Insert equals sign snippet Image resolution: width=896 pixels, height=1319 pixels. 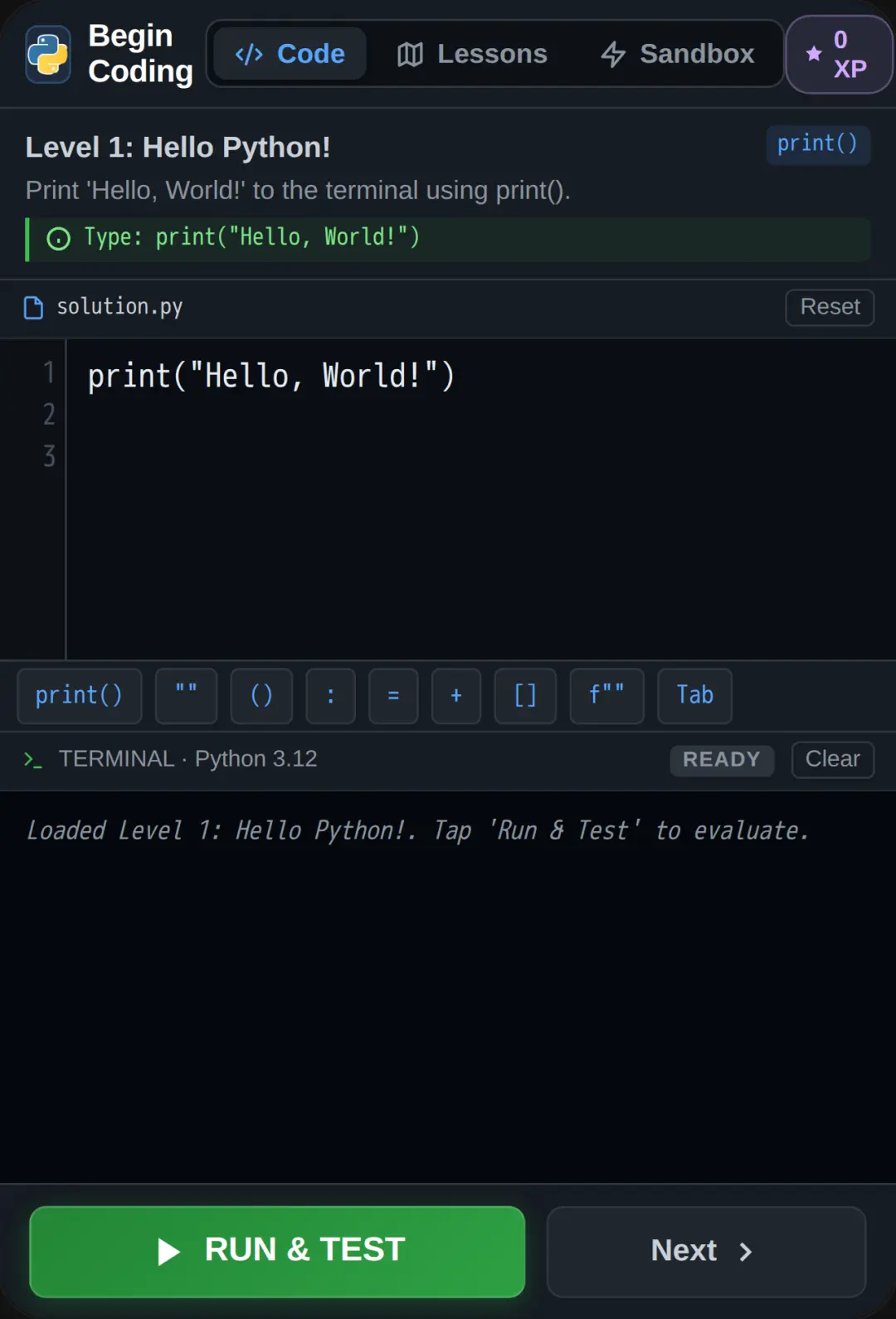click(393, 695)
